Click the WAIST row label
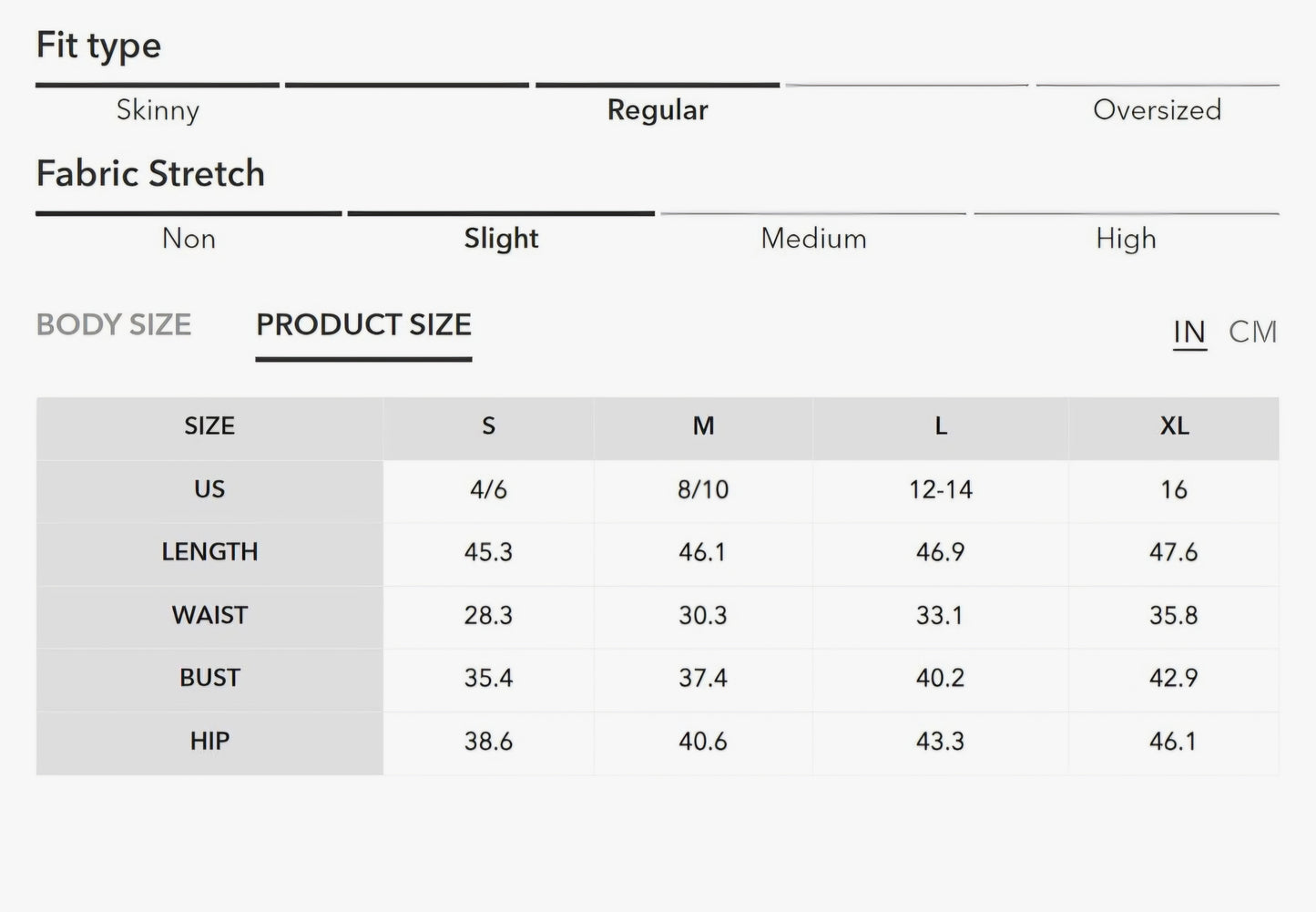1316x912 pixels. 209,616
